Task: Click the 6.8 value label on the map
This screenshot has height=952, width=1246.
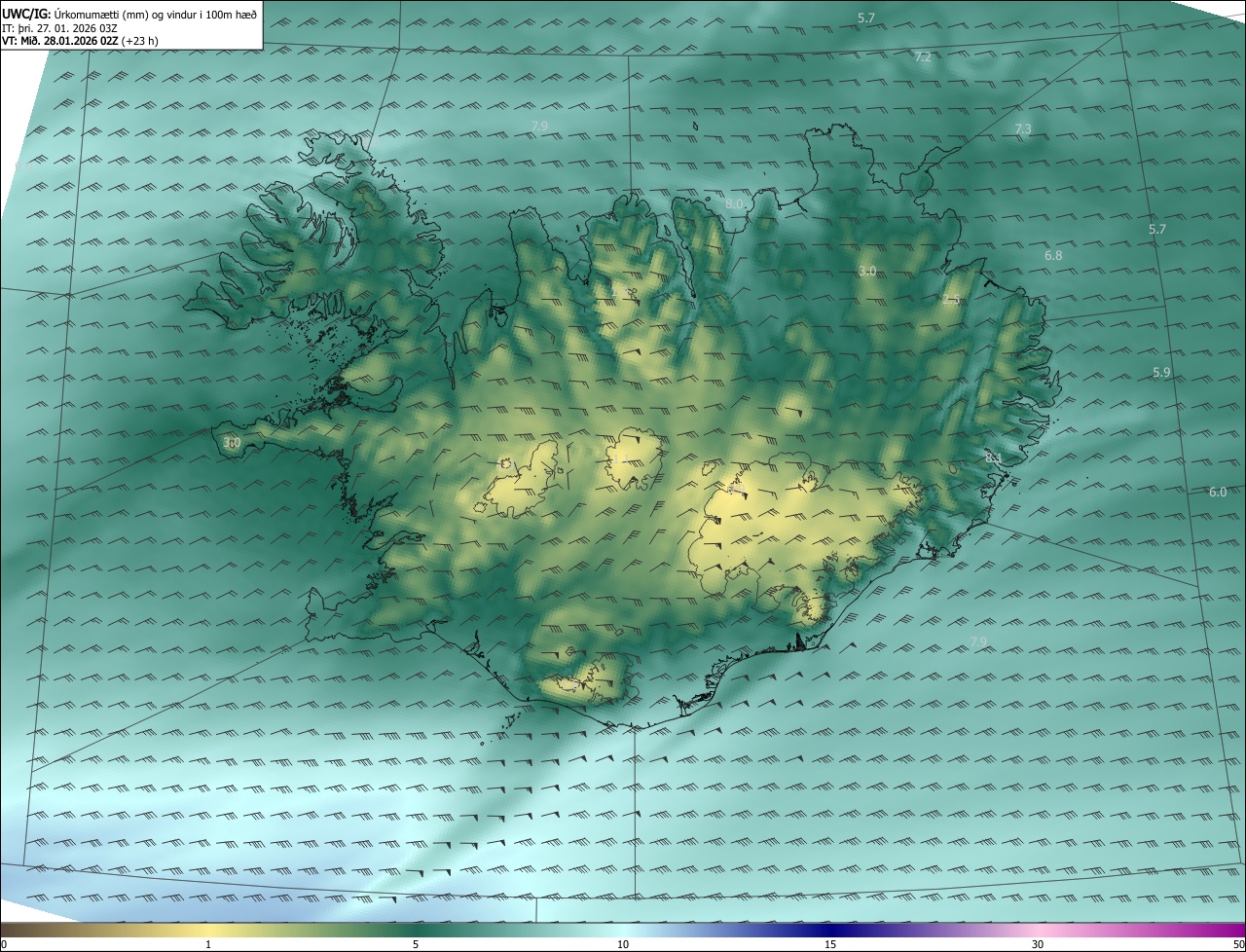Action: click(x=1053, y=255)
